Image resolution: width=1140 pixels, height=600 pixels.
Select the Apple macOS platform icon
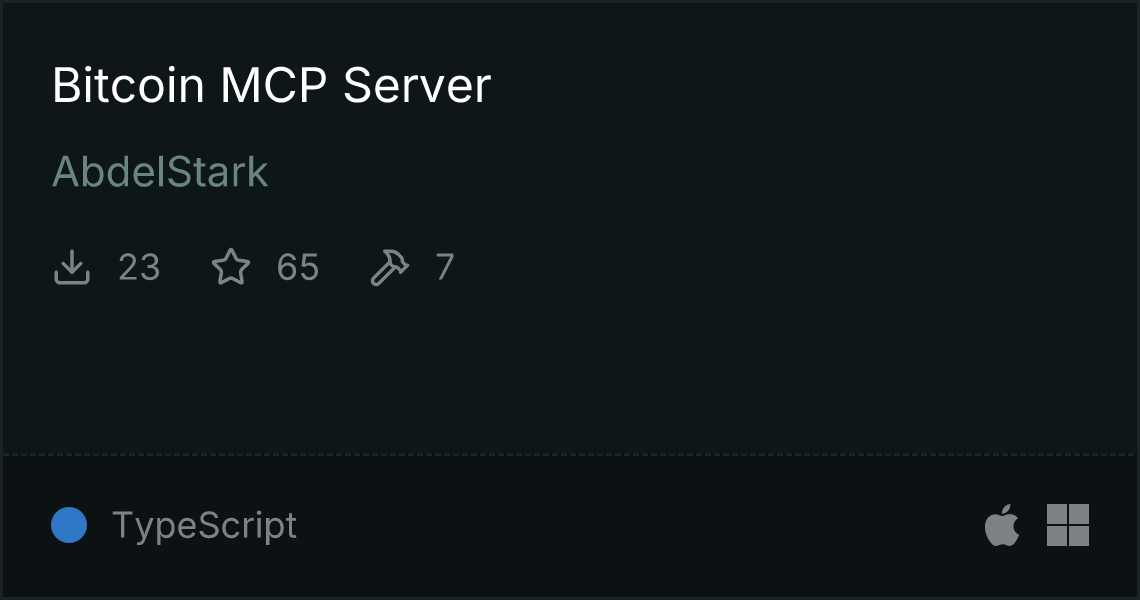click(1002, 524)
